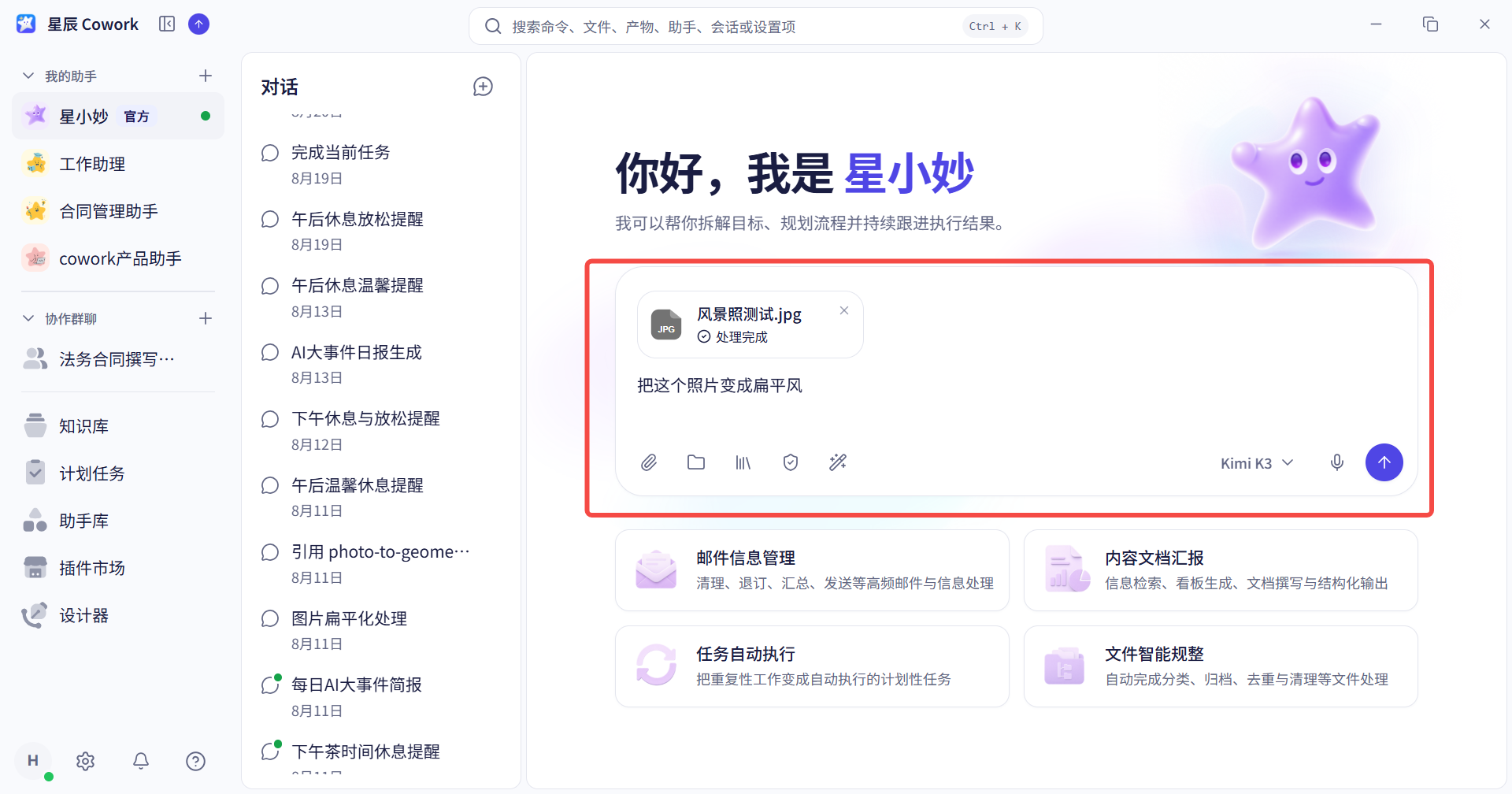Screen dimensions: 1512x794
Task: Open the 任务自动执行 card
Action: [x=812, y=666]
